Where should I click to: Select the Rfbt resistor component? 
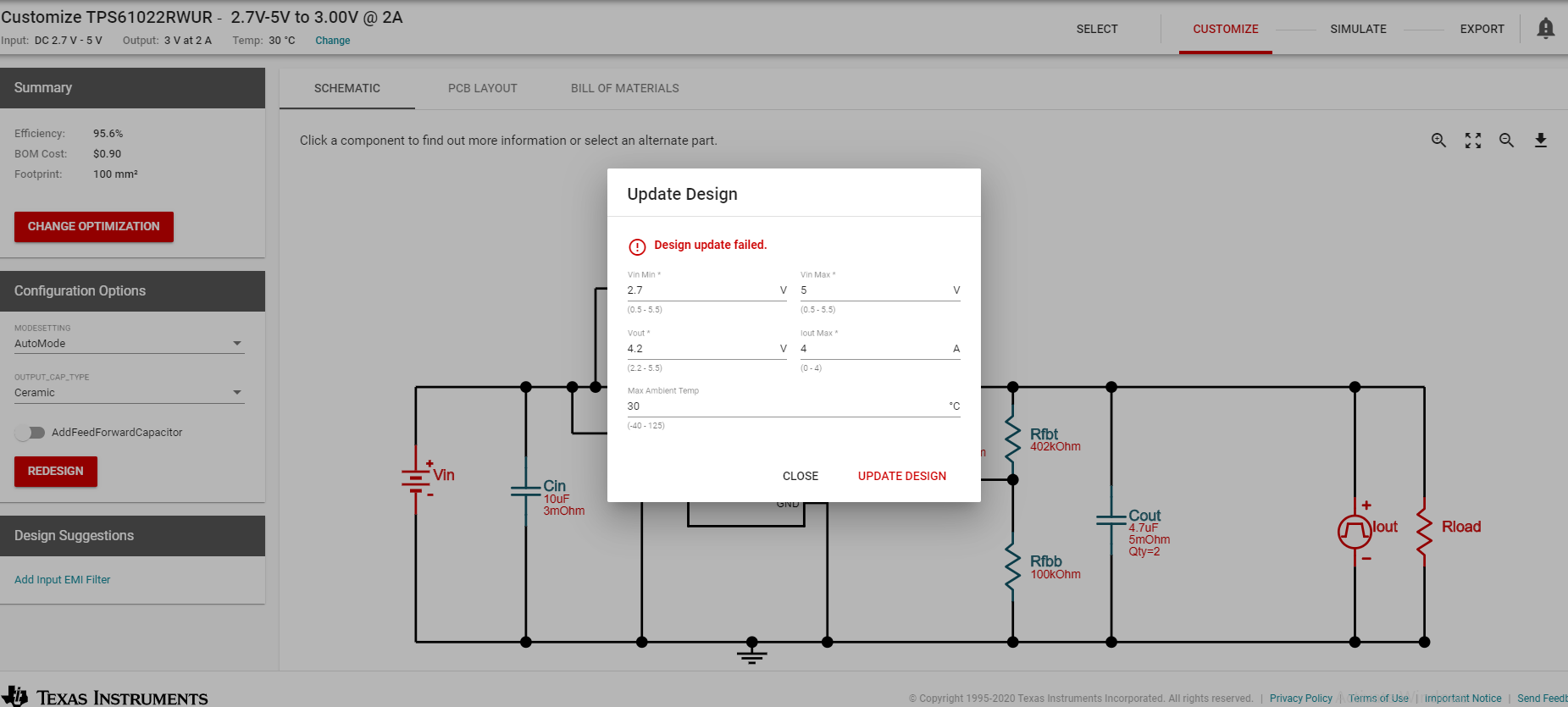[x=1013, y=438]
